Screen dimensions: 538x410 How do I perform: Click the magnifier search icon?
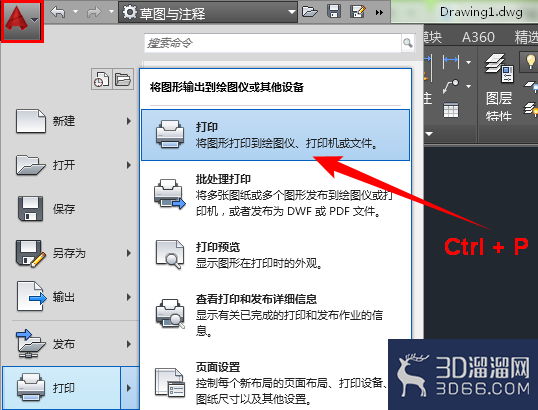[x=408, y=43]
